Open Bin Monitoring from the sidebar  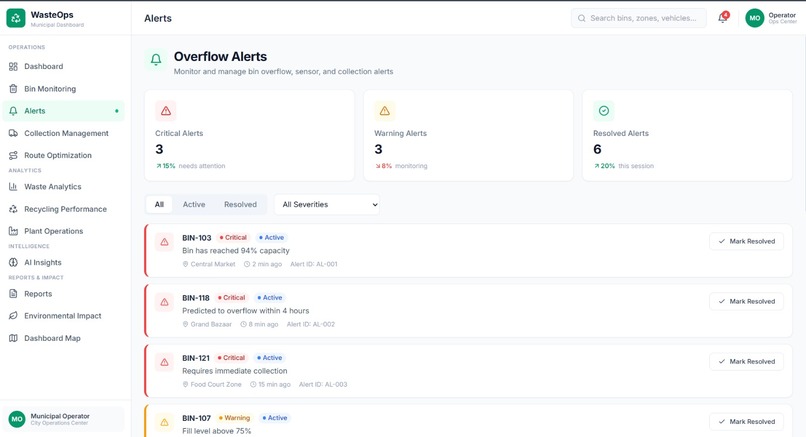coord(64,88)
